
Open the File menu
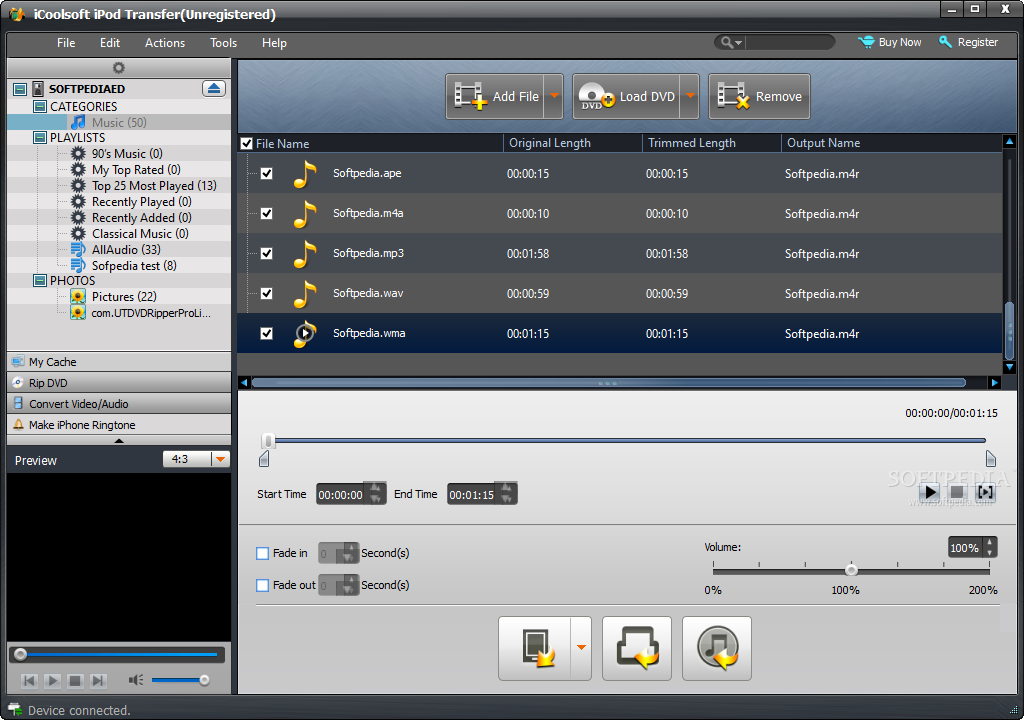(x=66, y=43)
